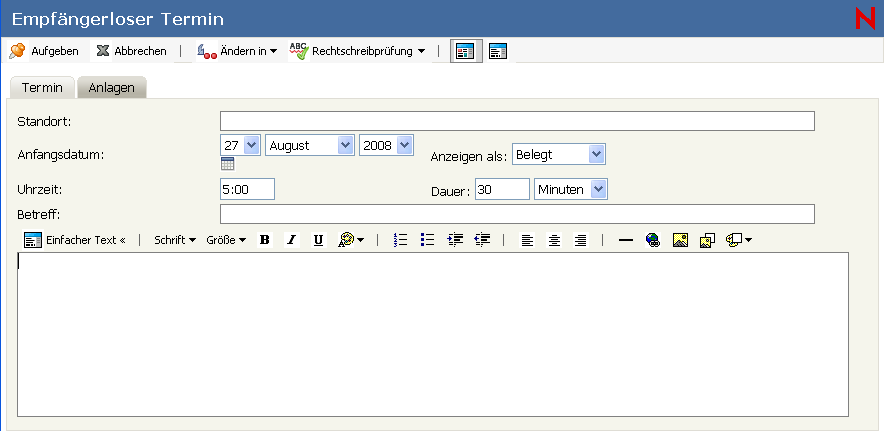Open the calendar date picker icon
Image resolution: width=884 pixels, height=431 pixels.
coord(227,164)
